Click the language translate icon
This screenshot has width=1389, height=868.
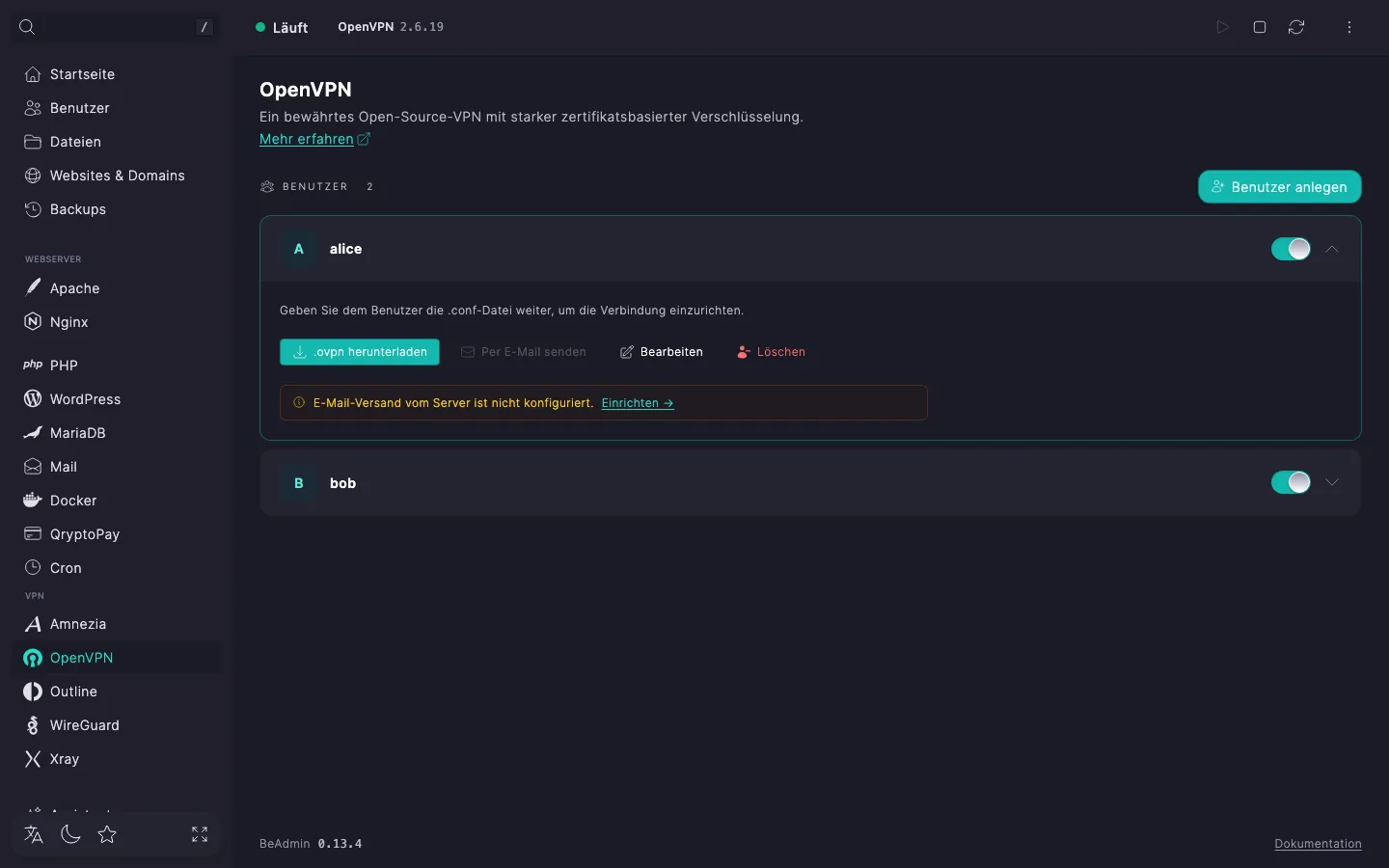pyautogui.click(x=34, y=834)
